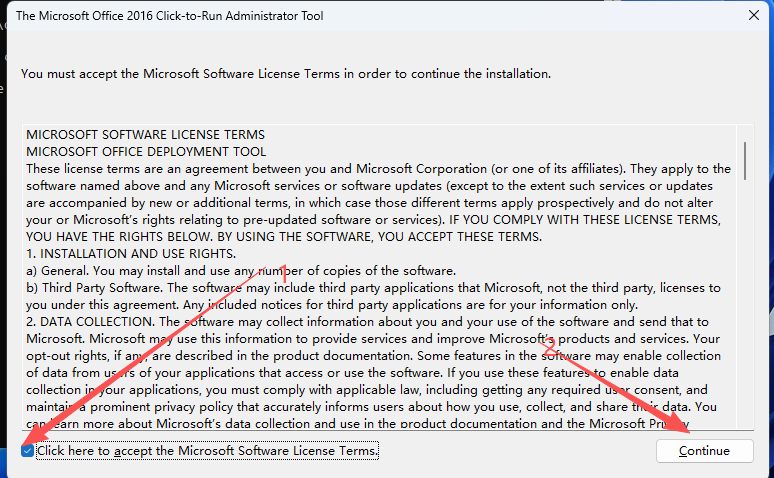Click the "MICROSOFT SOFTWARE LICENSE TERMS" heading
Viewport: 774px width, 478px height.
coord(145,134)
